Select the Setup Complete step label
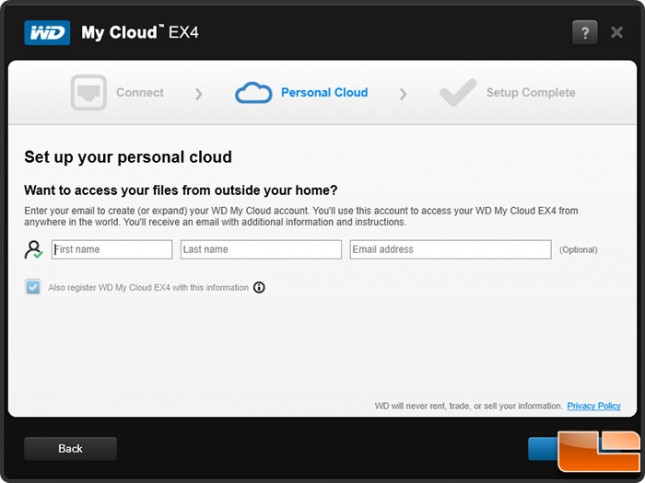The width and height of the screenshot is (645, 483). tap(531, 93)
